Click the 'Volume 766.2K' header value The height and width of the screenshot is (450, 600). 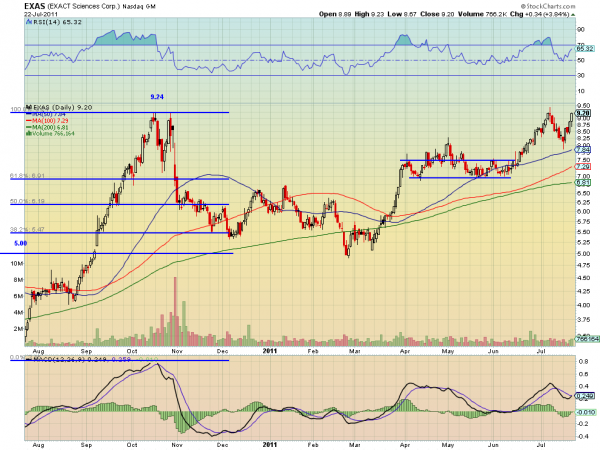pos(483,14)
